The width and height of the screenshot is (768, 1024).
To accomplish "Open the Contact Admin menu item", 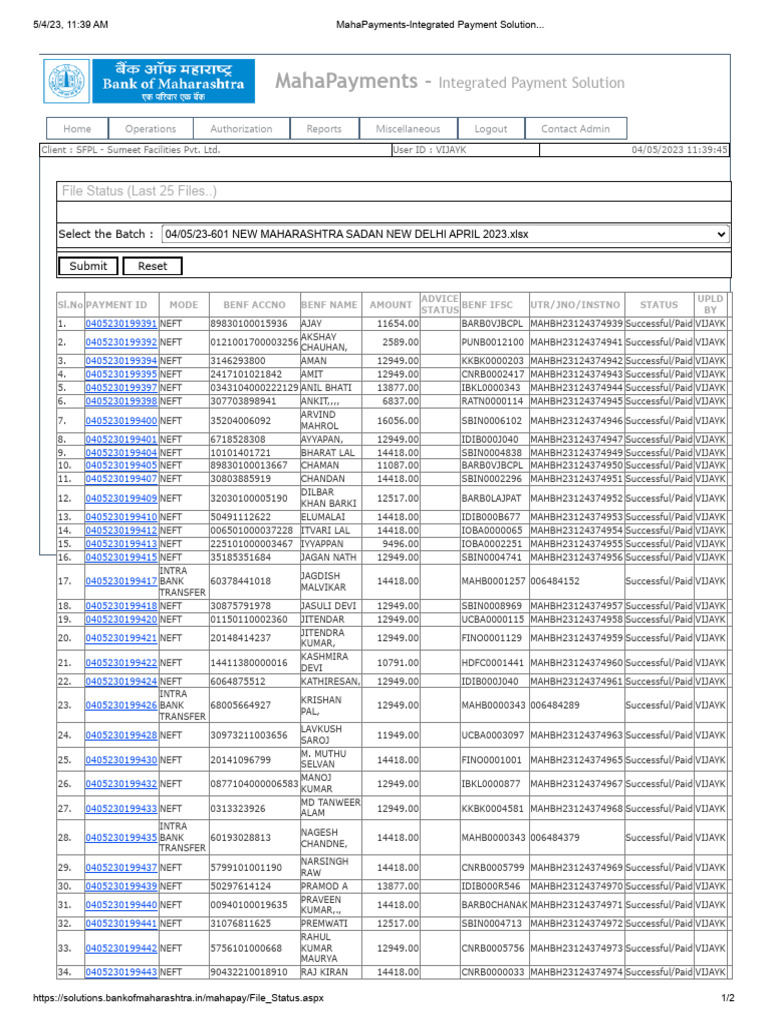I will (575, 129).
